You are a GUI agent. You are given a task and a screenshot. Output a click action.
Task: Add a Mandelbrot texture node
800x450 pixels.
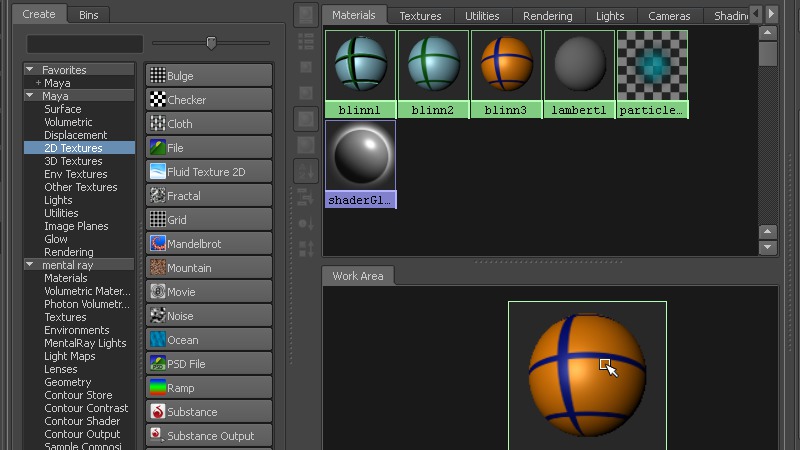(x=209, y=244)
